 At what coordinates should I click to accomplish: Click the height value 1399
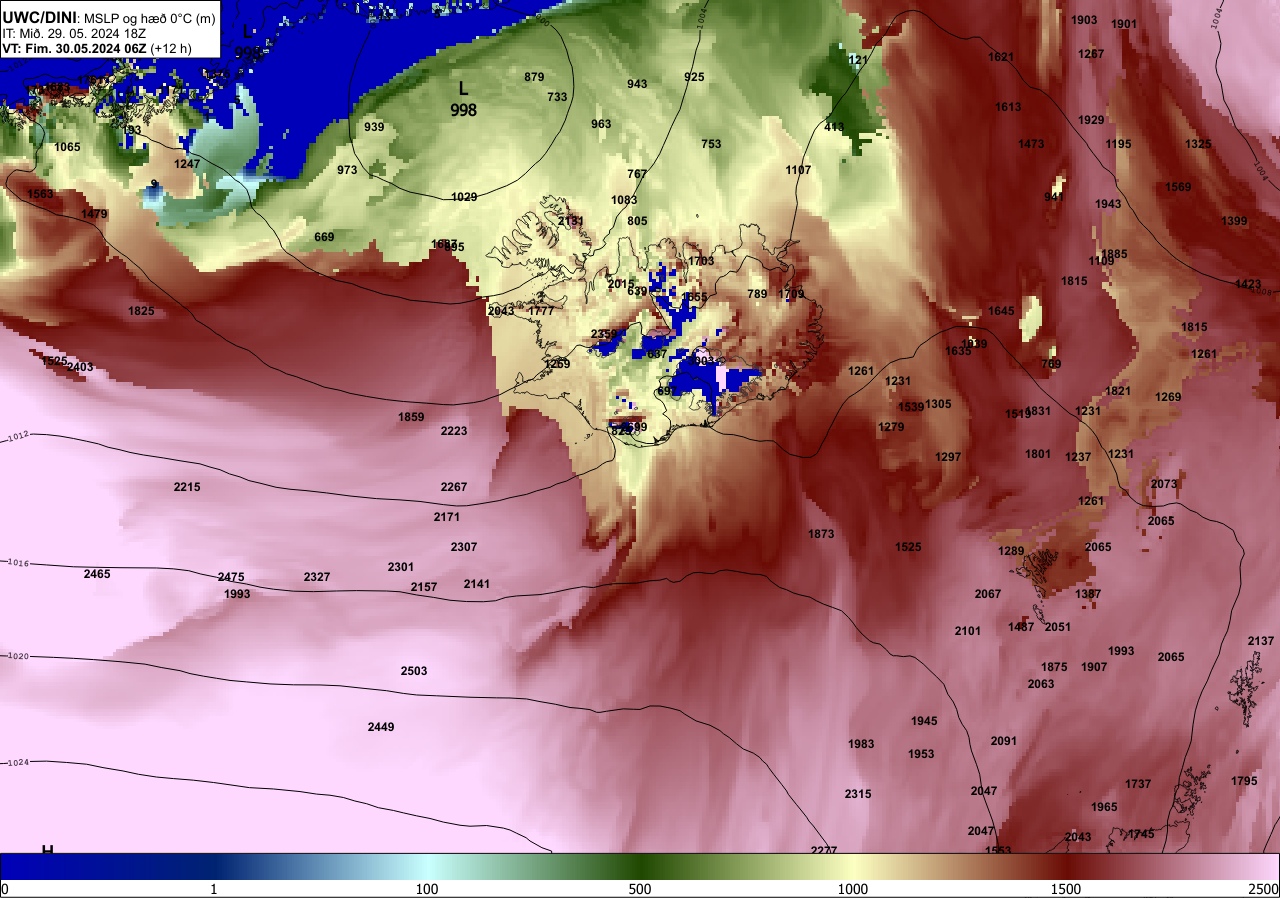[x=1234, y=221]
